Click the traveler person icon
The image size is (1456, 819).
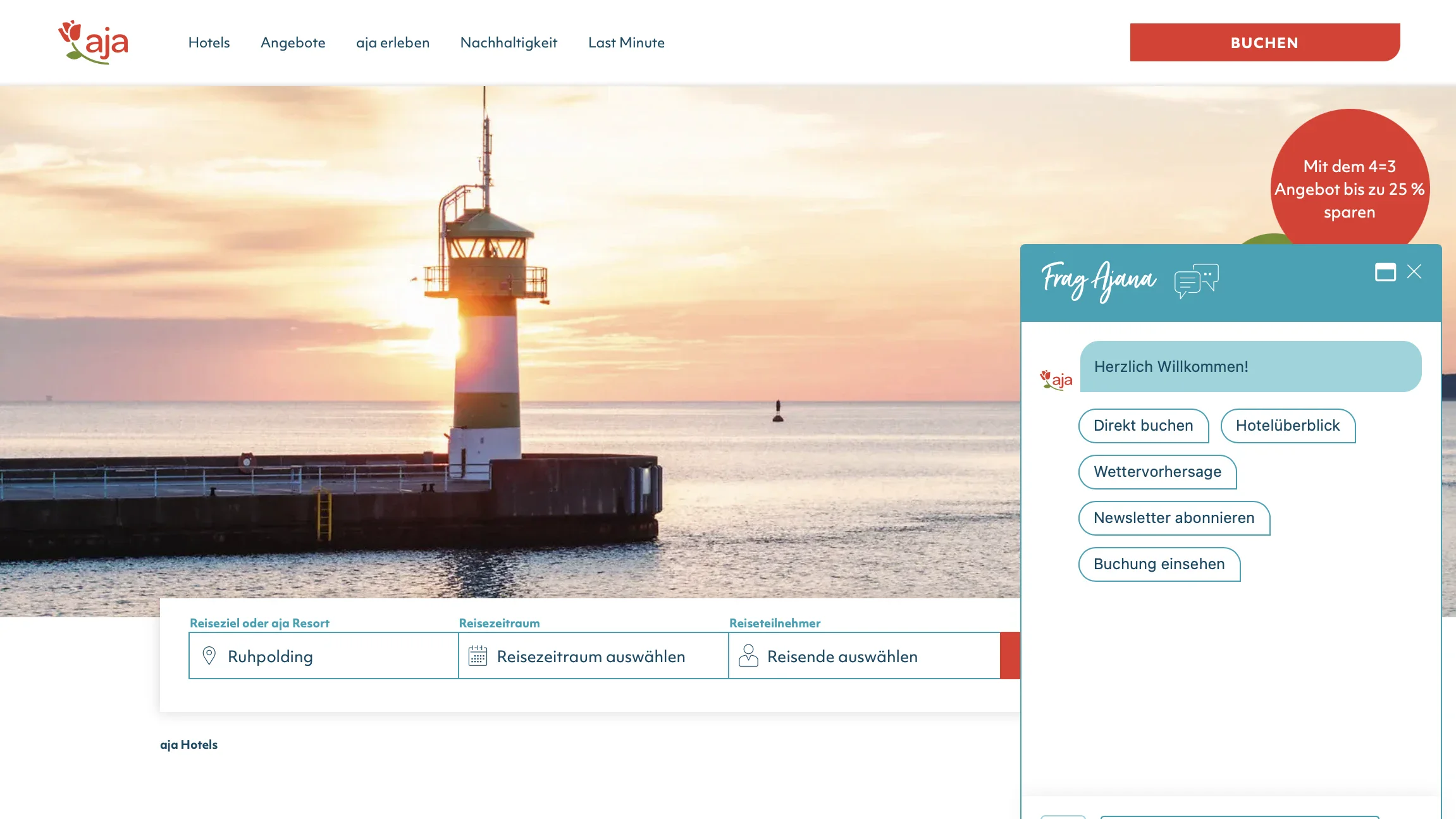point(748,655)
